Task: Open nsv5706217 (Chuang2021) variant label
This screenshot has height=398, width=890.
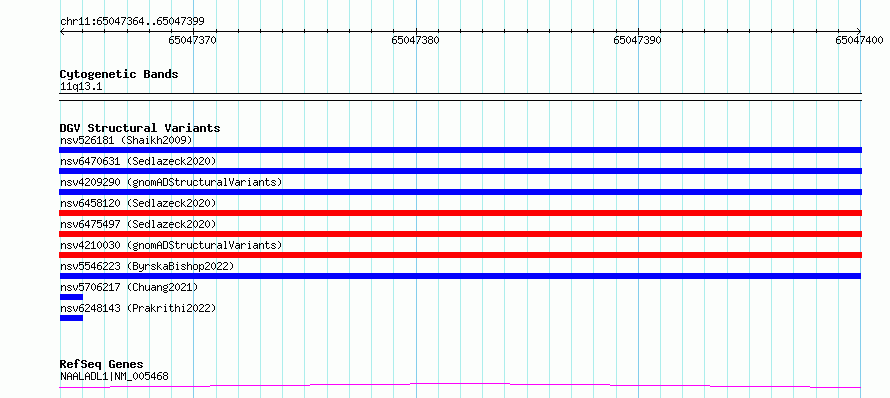Action: 129,287
